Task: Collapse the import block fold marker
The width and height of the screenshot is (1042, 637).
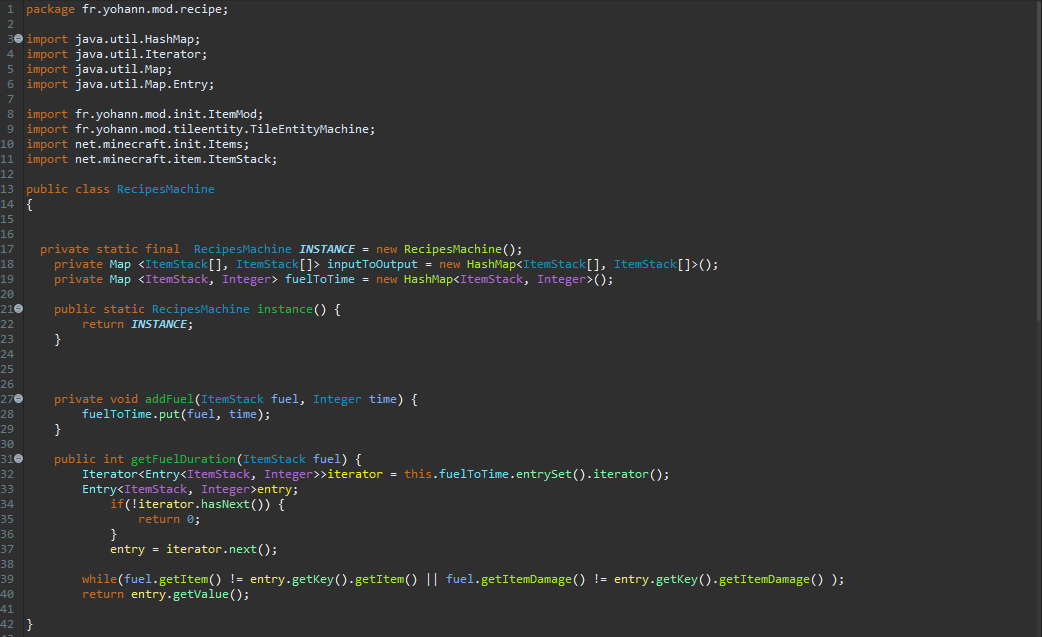Action: coord(18,39)
